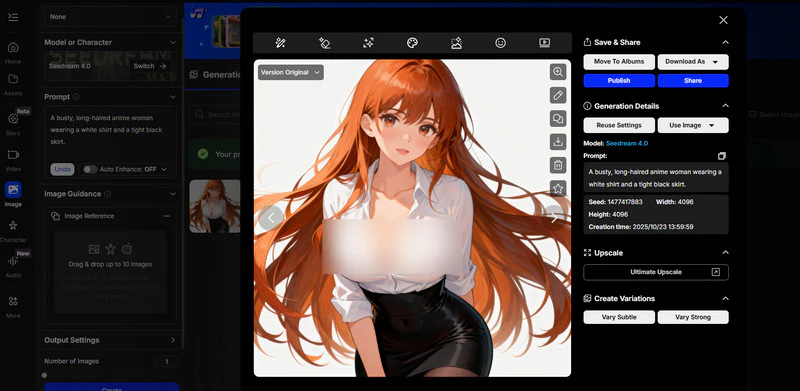Open Home in left sidebar

(x=13, y=53)
